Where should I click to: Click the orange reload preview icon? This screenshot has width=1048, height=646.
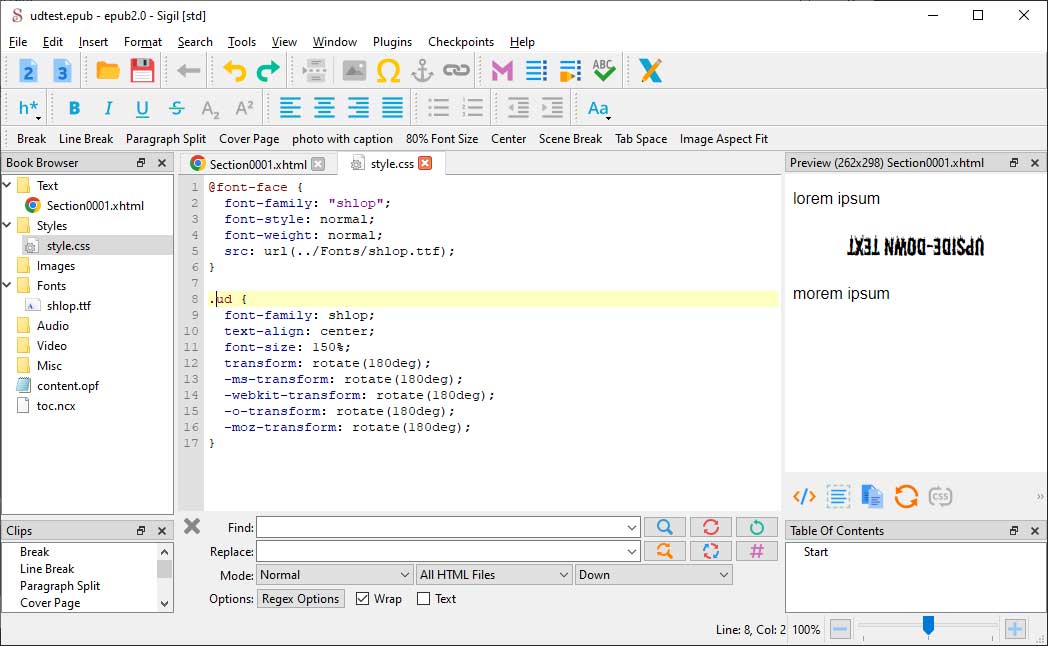coord(906,496)
